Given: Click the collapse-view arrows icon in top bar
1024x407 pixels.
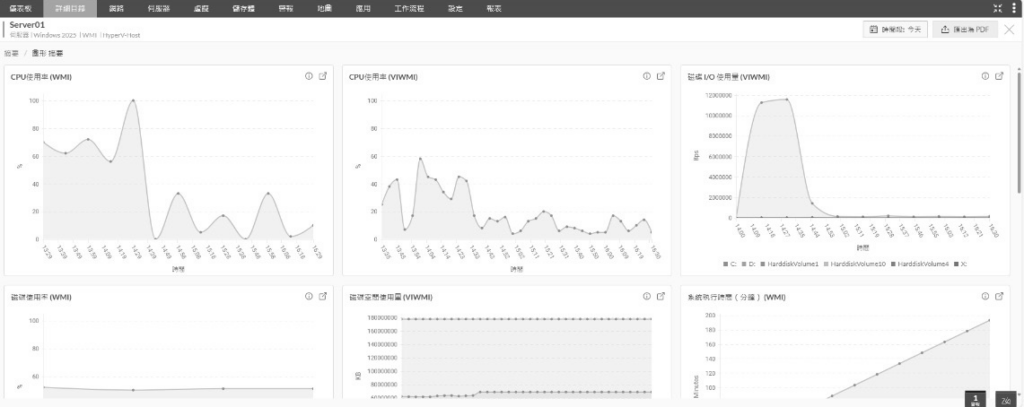Looking at the screenshot, I should tap(998, 8).
